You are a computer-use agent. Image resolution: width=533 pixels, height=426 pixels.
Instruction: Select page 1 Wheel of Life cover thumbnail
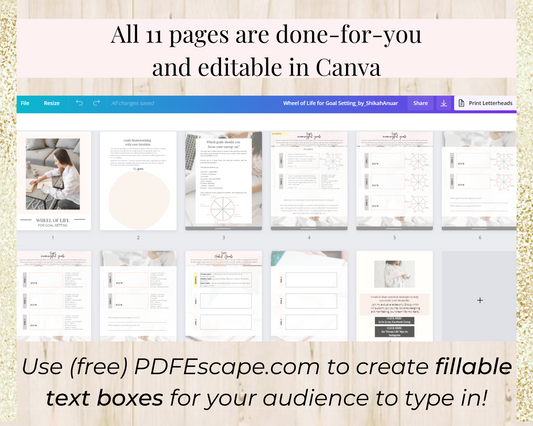tap(53, 181)
